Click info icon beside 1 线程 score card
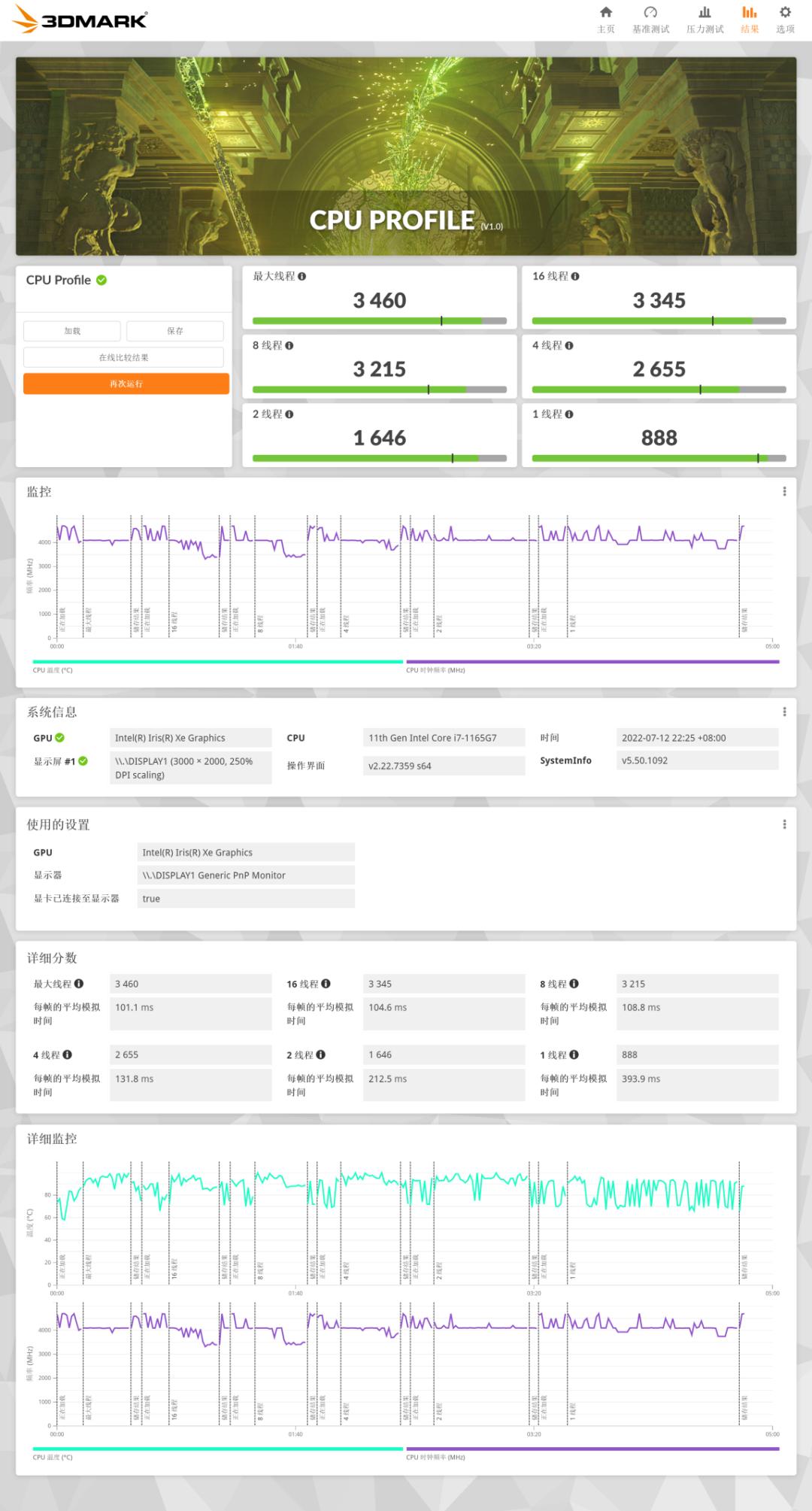812x1511 pixels. [569, 414]
